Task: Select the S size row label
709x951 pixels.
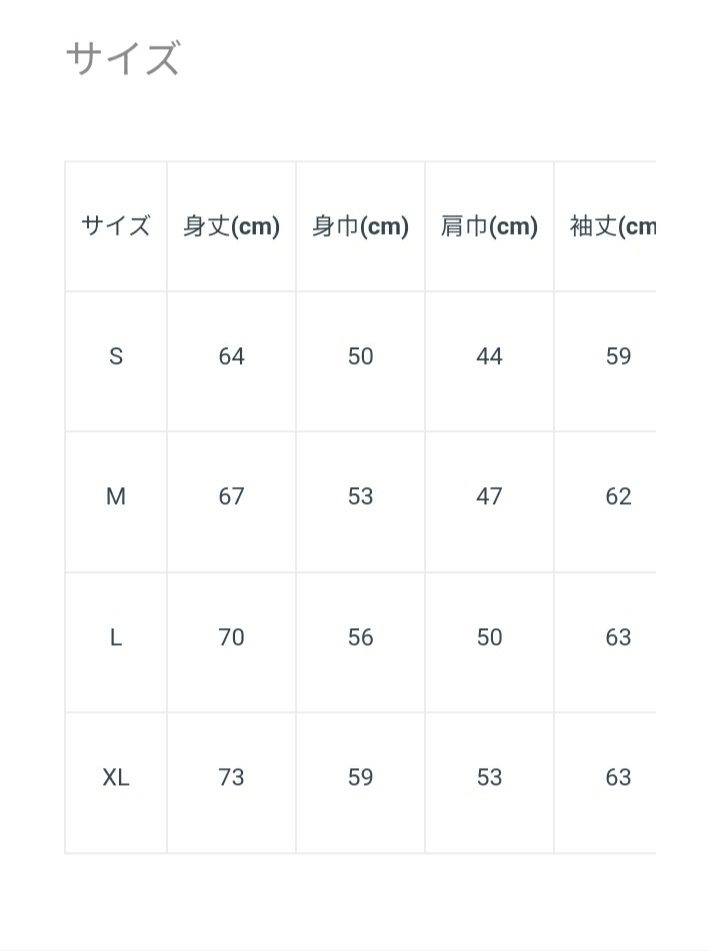Action: click(x=116, y=357)
